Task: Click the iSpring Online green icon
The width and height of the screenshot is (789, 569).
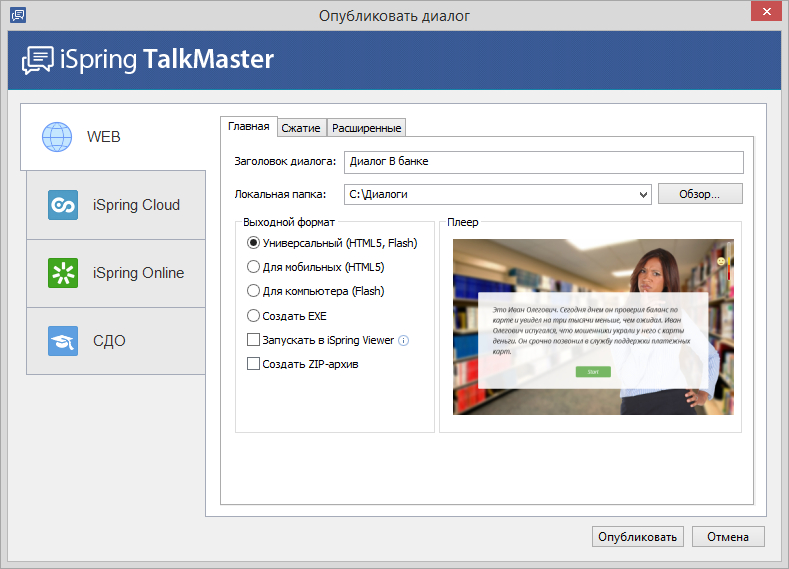Action: (x=63, y=273)
